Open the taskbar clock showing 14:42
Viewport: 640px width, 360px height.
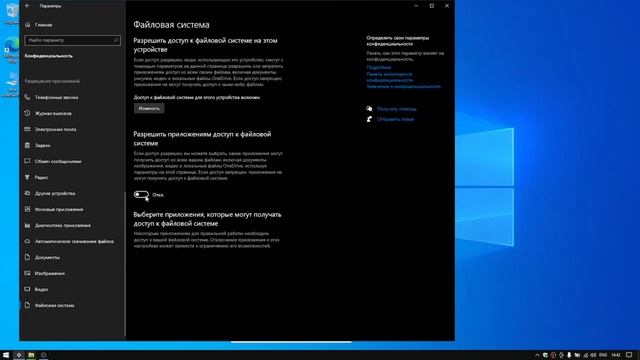616,355
